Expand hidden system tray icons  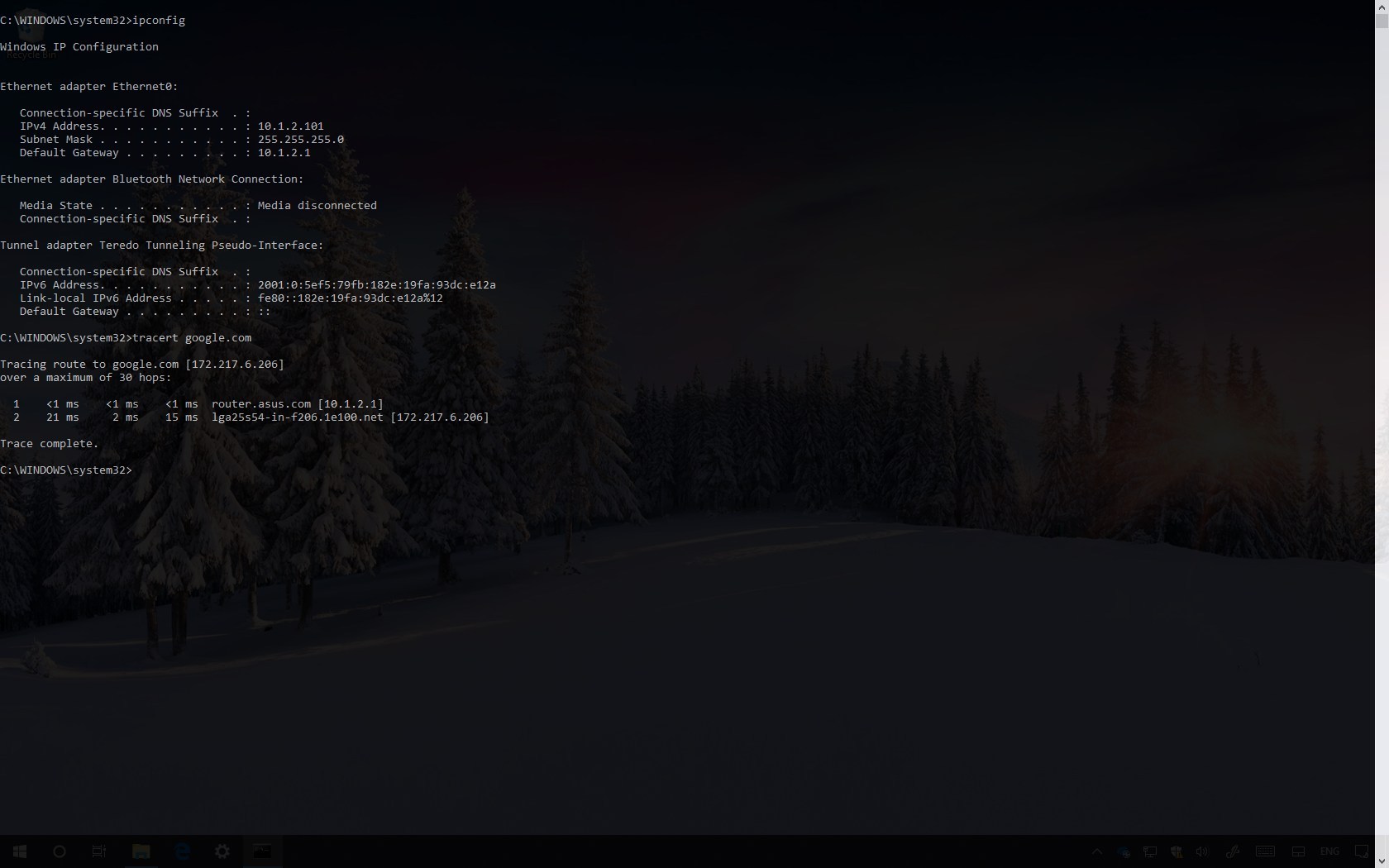1097,851
